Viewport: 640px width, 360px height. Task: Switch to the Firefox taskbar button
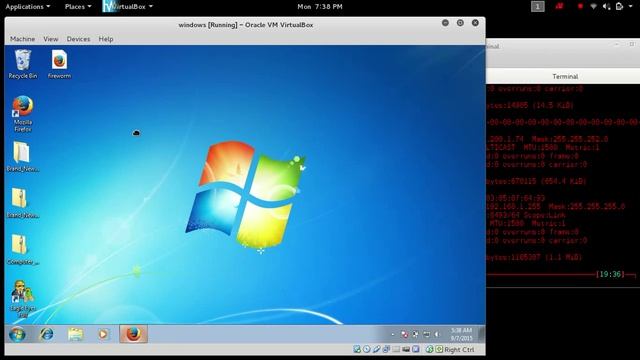133,334
